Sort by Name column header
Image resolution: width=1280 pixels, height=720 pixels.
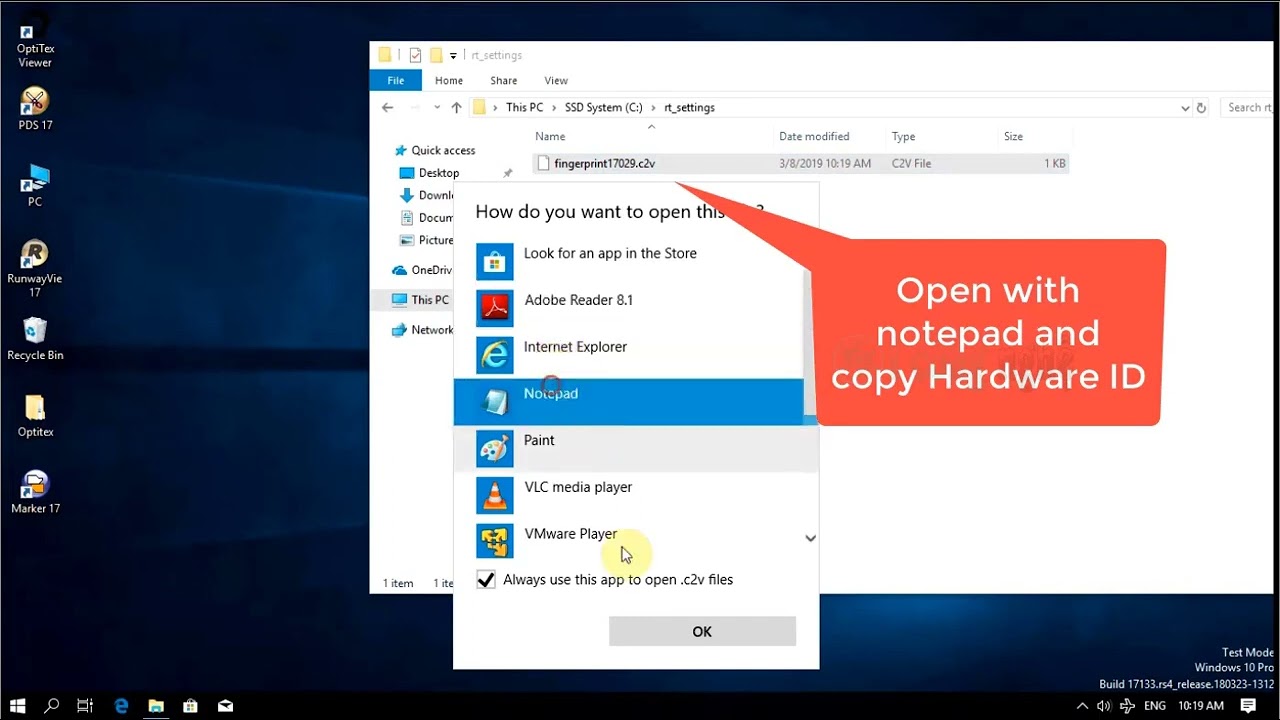tap(550, 137)
